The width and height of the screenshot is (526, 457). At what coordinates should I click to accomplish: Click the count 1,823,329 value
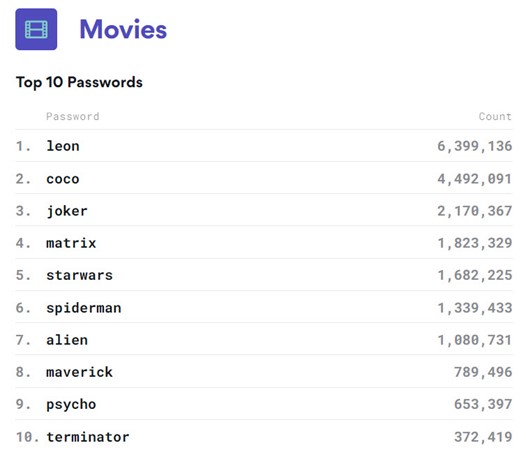(475, 243)
